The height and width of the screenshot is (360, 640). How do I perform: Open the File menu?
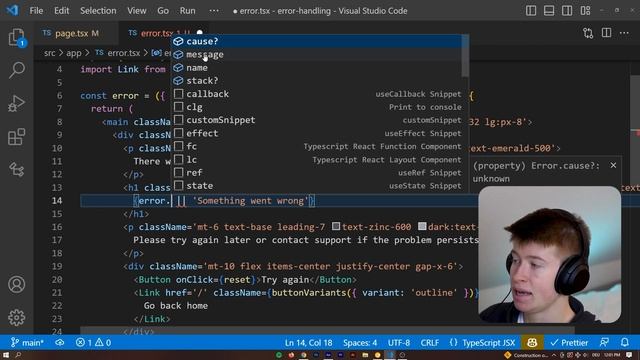click(36, 11)
